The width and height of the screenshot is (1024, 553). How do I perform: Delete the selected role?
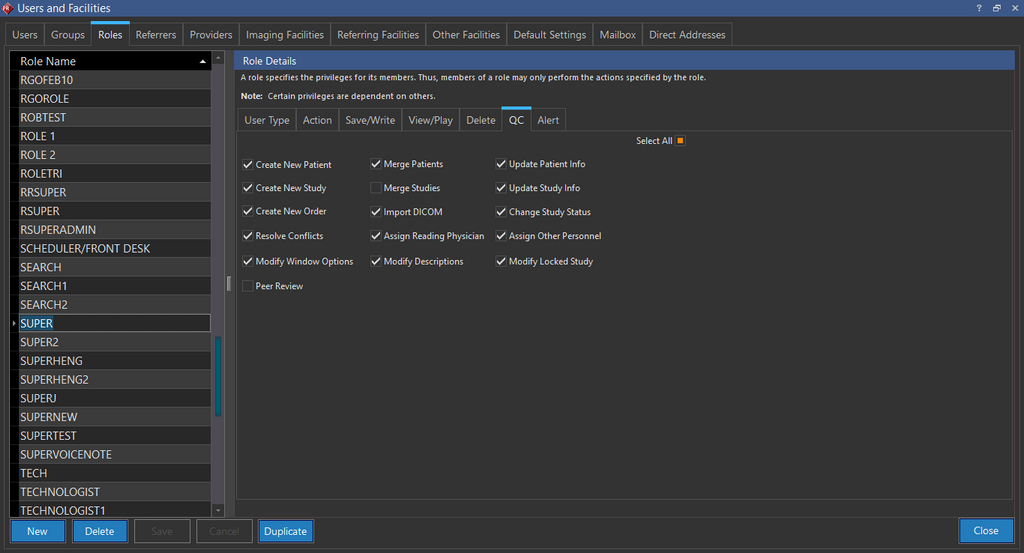coord(100,531)
